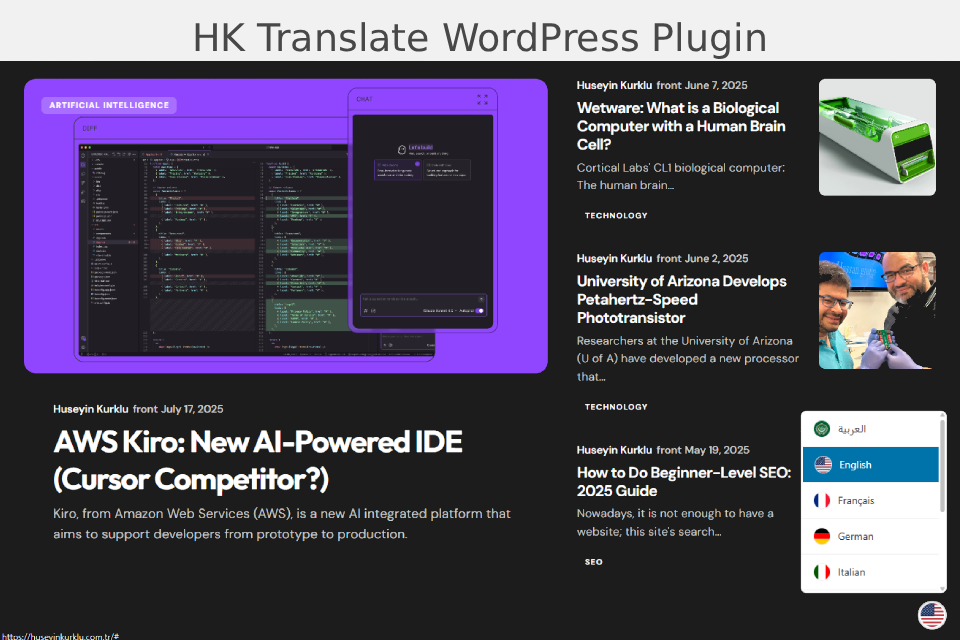This screenshot has width=960, height=640.
Task: Click author Huseyin Kurklu on July 17 post
Action: pyautogui.click(x=91, y=409)
